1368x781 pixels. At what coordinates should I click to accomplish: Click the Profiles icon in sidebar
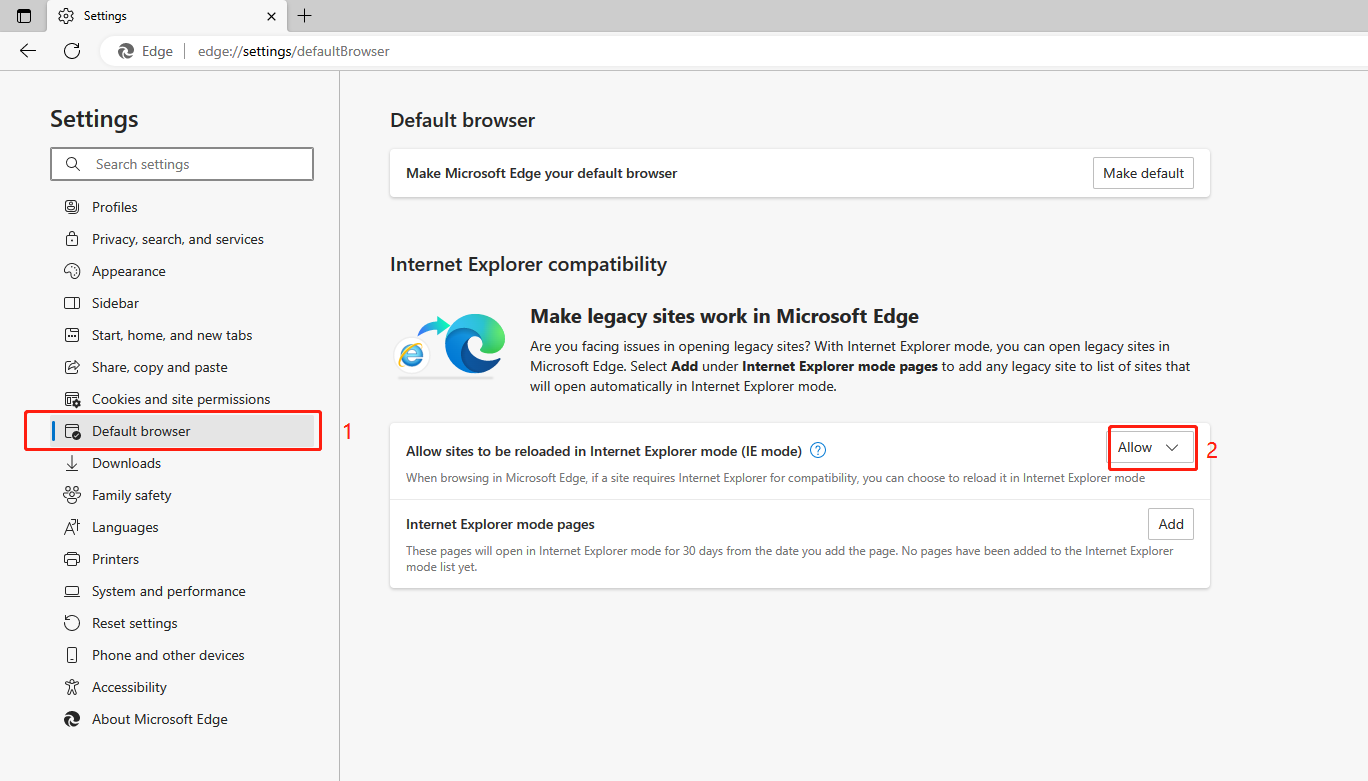[72, 207]
